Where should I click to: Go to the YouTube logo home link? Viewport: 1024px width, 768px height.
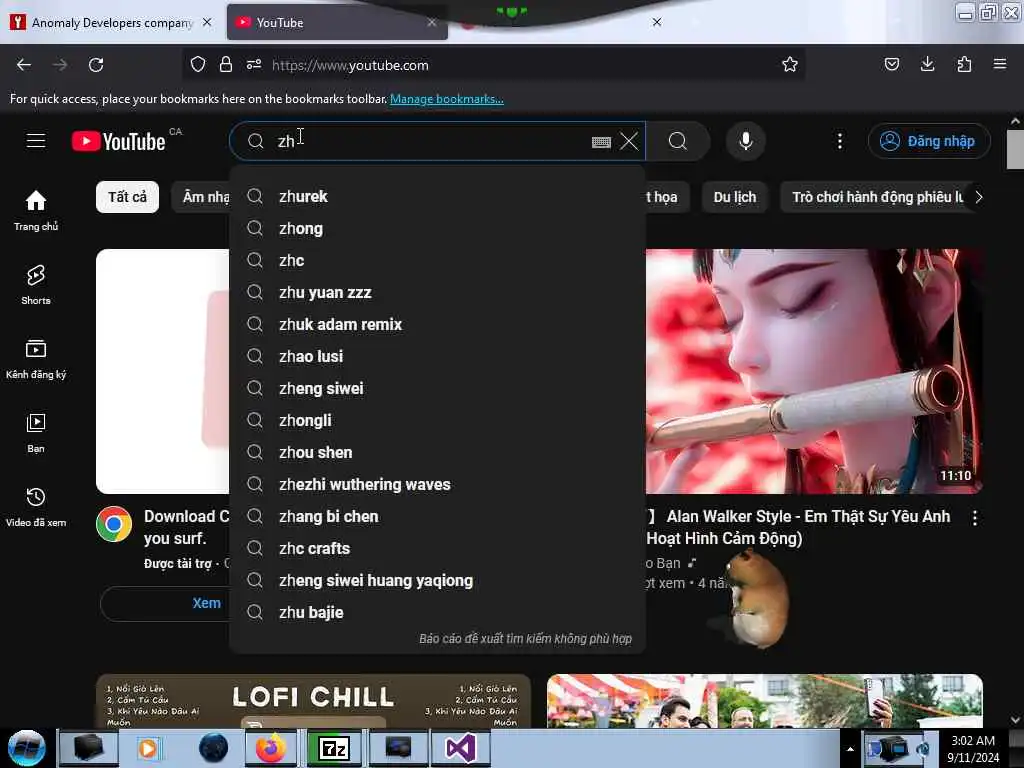point(119,141)
